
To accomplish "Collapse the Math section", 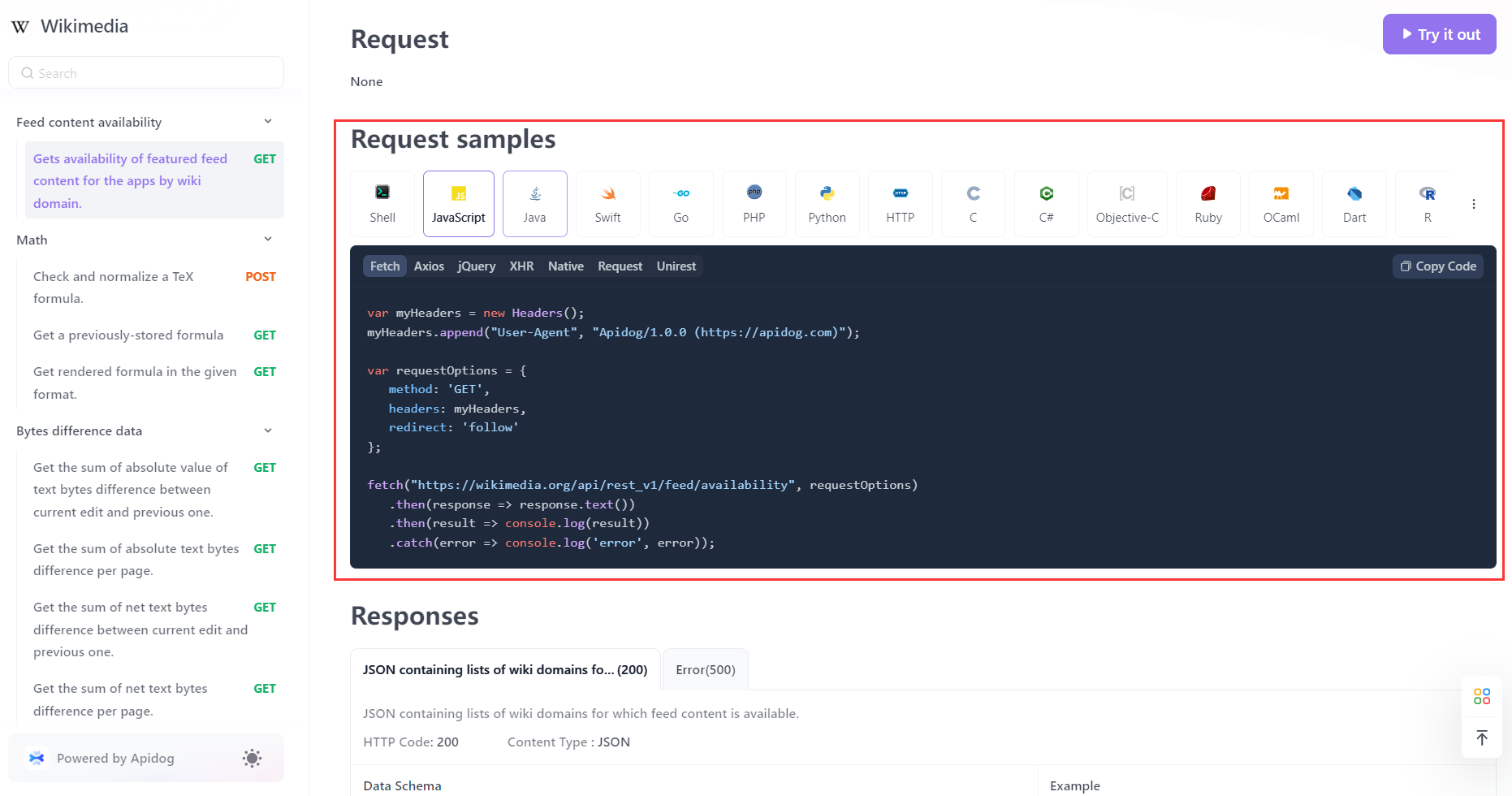I will coord(268,240).
